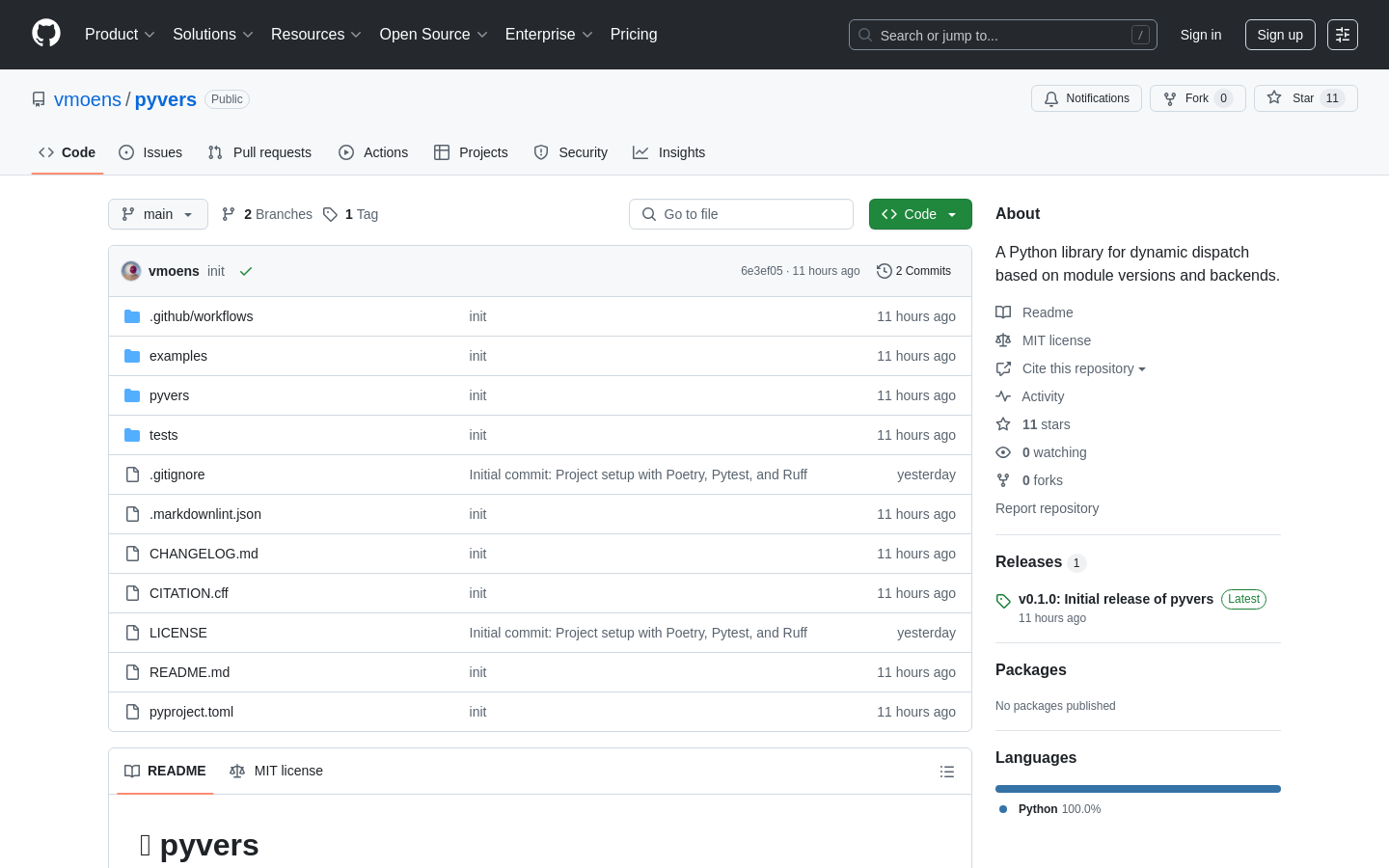Star the pyvers repository
The width and height of the screenshot is (1389, 868).
1305,98
